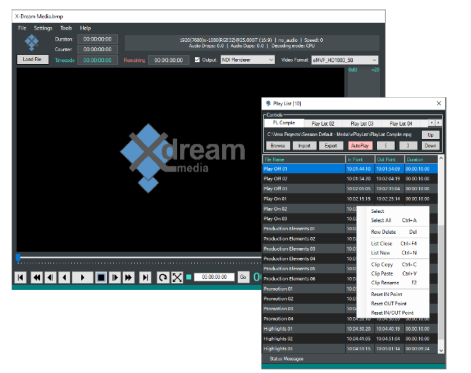The height and width of the screenshot is (373, 471).
Task: Click the Remaining time field
Action: tap(169, 60)
